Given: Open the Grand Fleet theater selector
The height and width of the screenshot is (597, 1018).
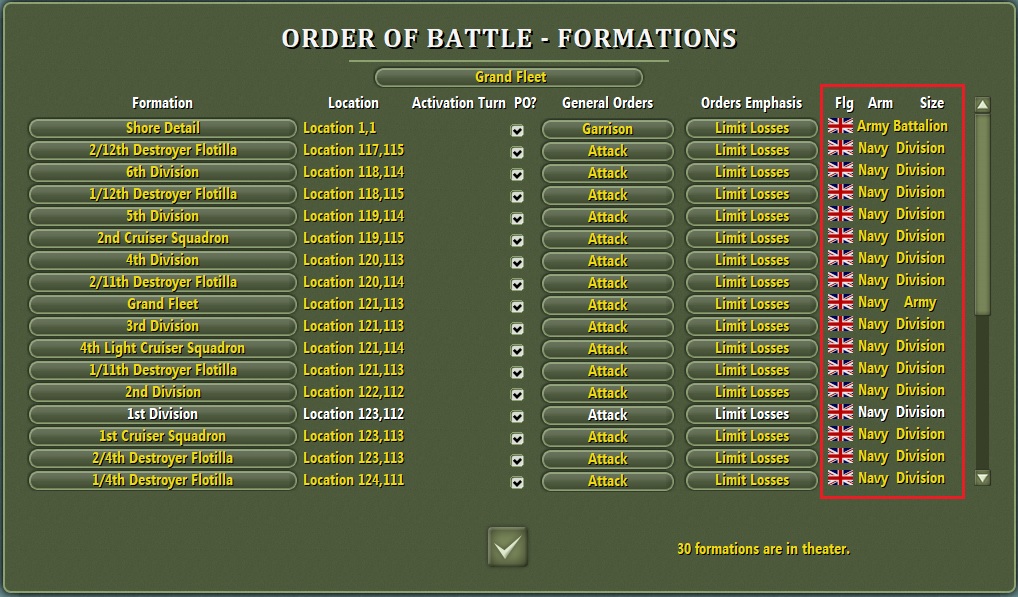Looking at the screenshot, I should [x=508, y=76].
